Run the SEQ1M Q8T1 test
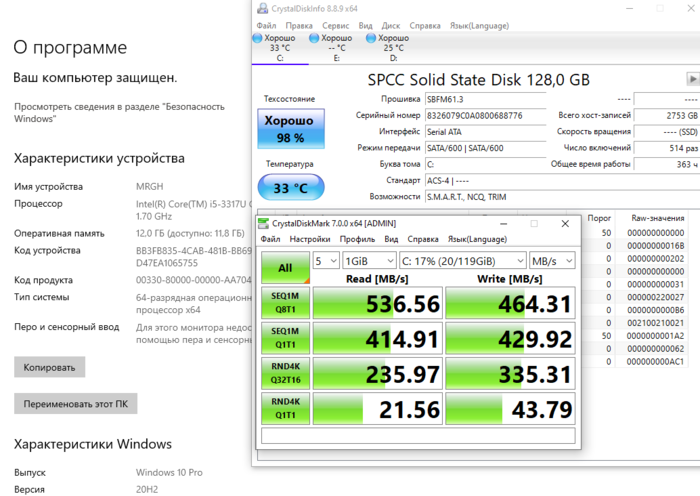Image resolution: width=700 pixels, height=496 pixels. tap(285, 303)
